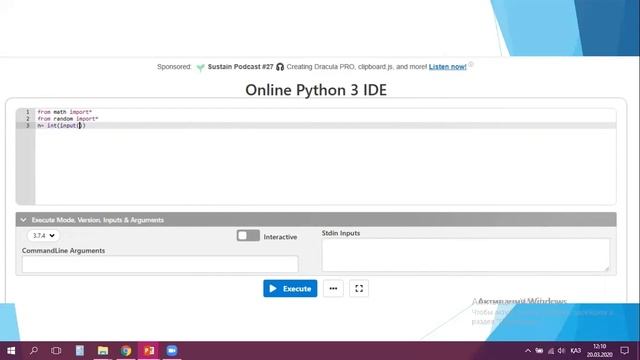Open the taskbar search magnifier

click(x=33, y=351)
